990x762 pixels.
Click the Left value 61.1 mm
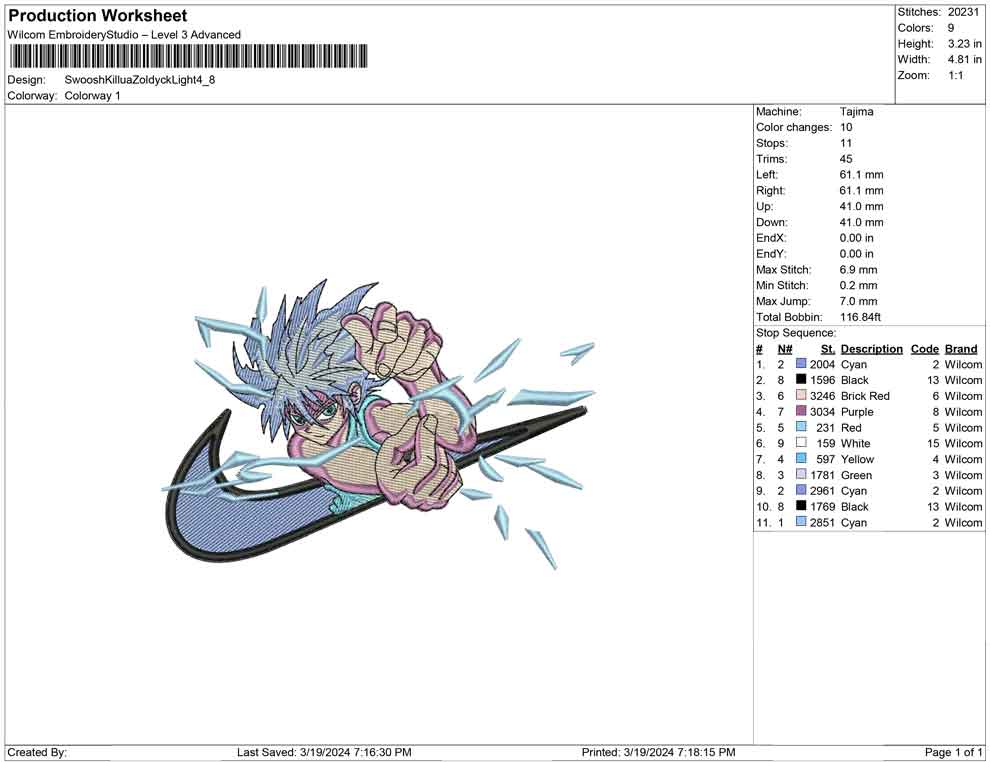(861, 175)
